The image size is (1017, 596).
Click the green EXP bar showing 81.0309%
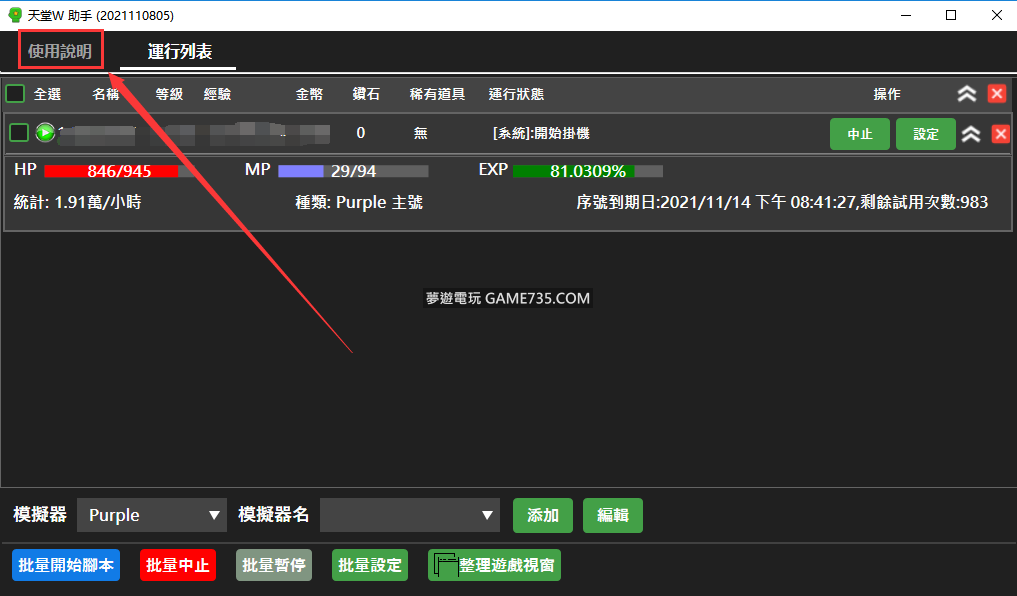click(588, 171)
